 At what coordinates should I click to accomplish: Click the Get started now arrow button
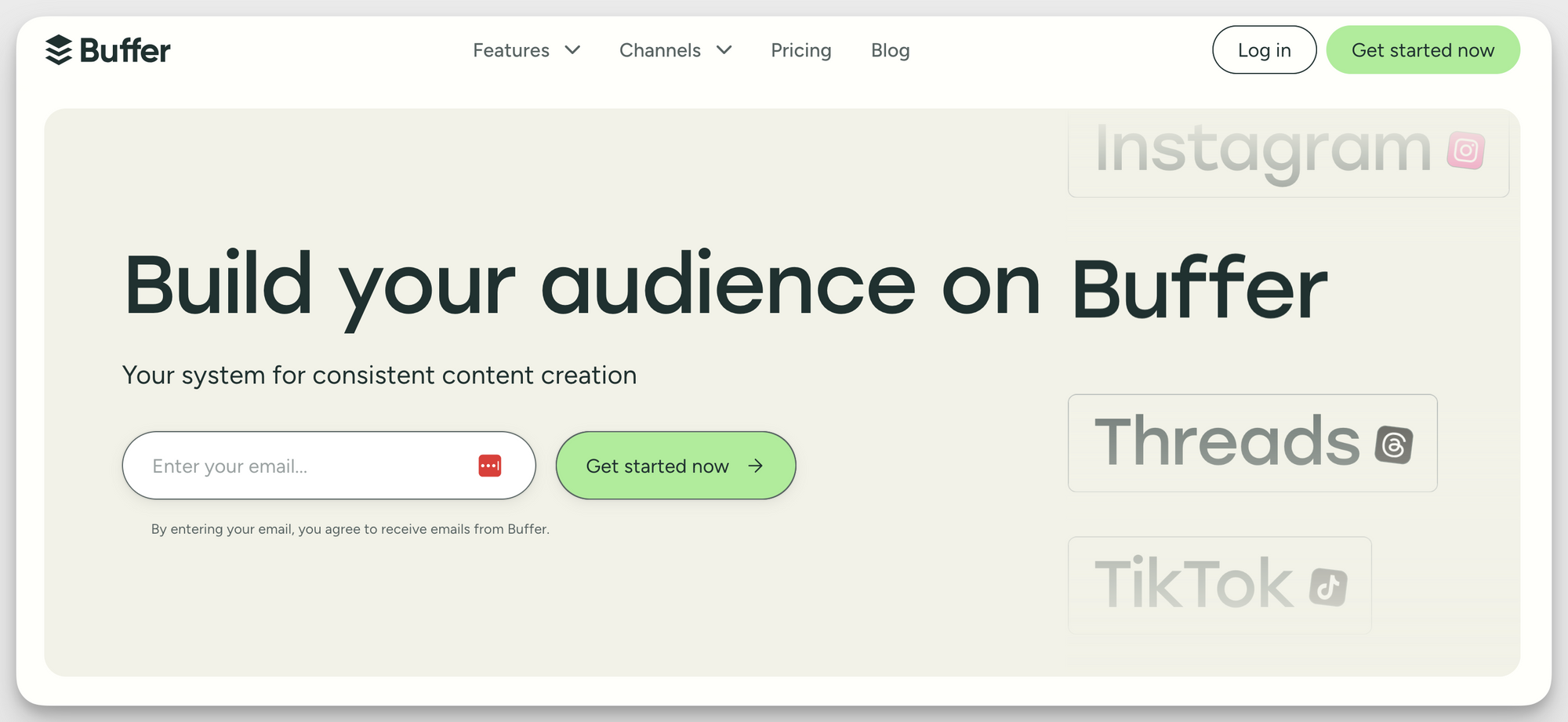tap(676, 466)
